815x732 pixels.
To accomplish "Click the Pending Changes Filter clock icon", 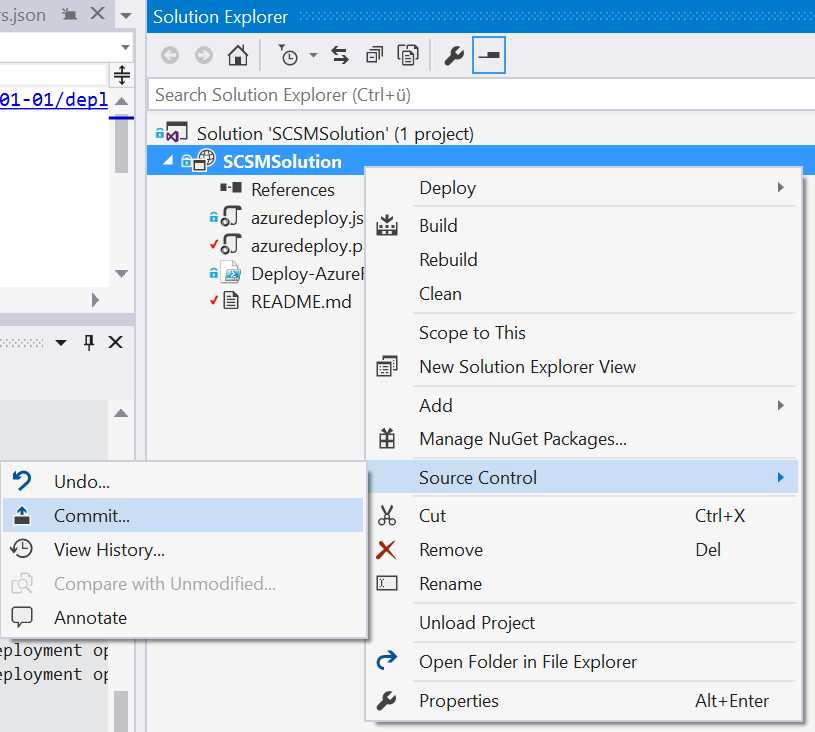I will 288,56.
